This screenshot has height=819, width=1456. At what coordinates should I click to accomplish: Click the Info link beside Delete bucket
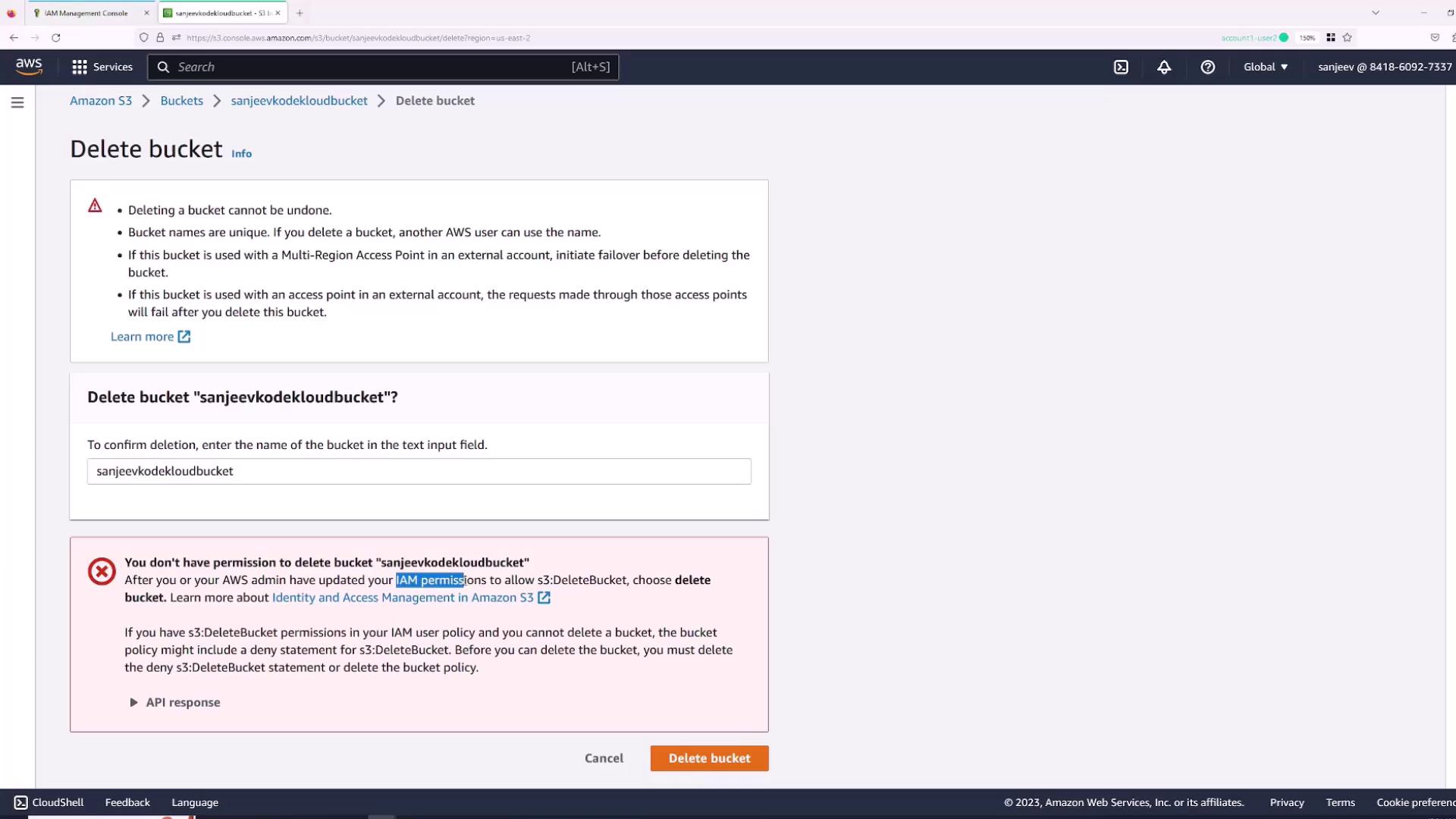pyautogui.click(x=241, y=154)
